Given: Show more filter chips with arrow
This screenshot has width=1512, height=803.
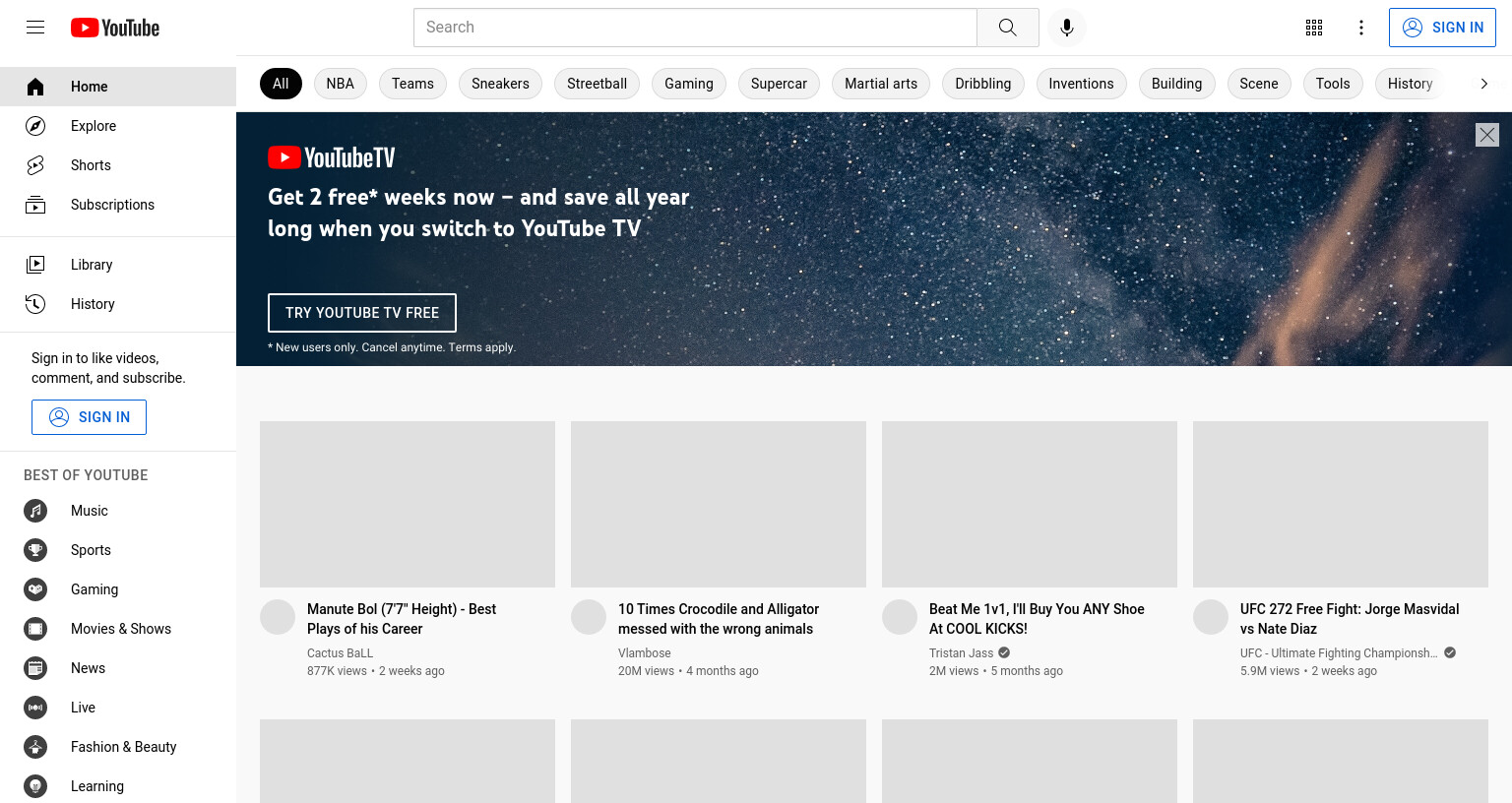Looking at the screenshot, I should [x=1484, y=84].
